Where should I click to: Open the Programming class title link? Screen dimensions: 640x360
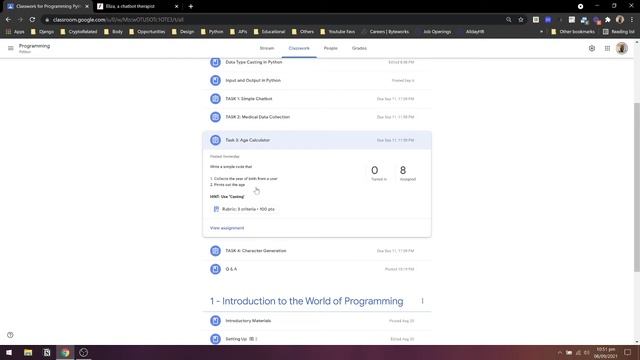34,46
